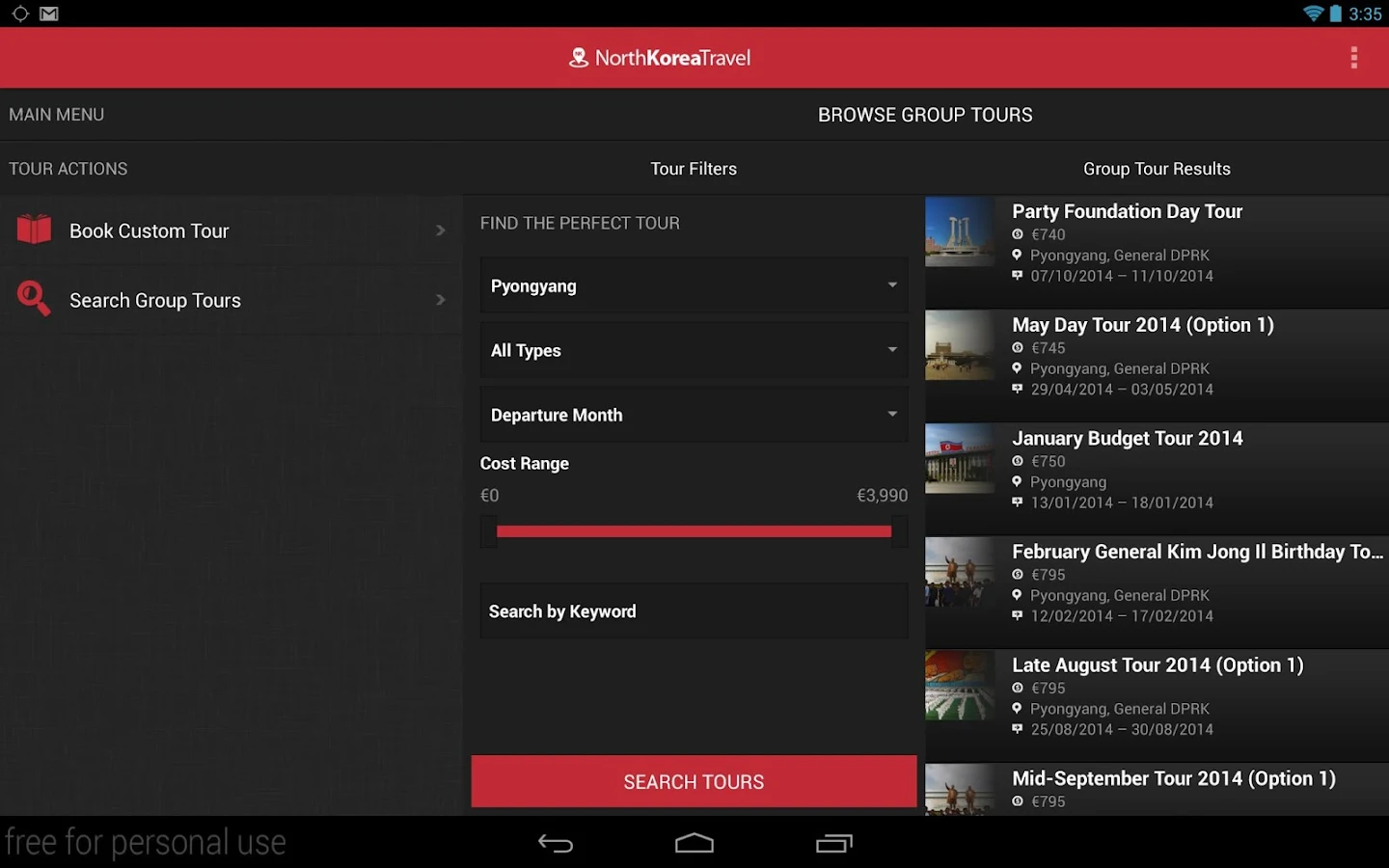This screenshot has width=1389, height=868.
Task: Tap the NorthKoreaTravel location pin logo
Action: 577,57
